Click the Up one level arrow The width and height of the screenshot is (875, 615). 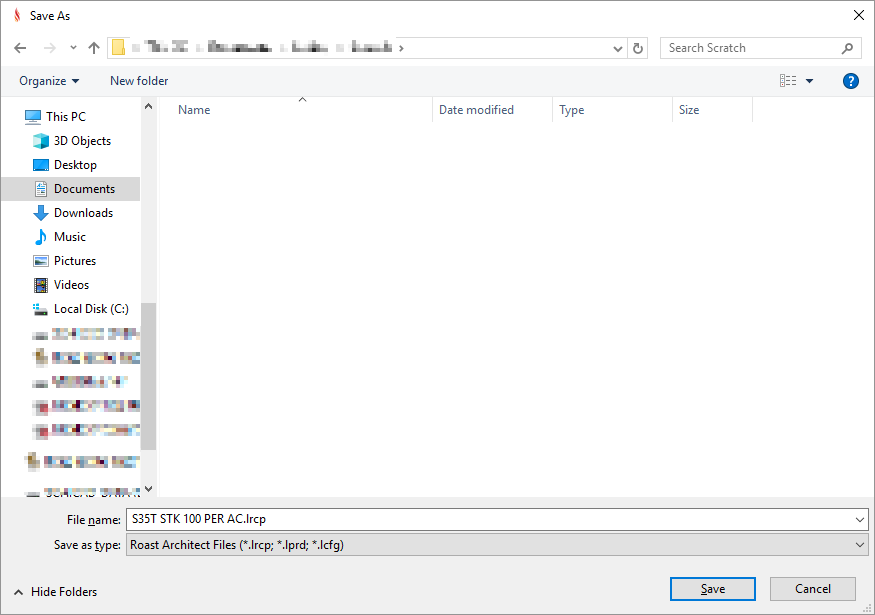pyautogui.click(x=94, y=48)
